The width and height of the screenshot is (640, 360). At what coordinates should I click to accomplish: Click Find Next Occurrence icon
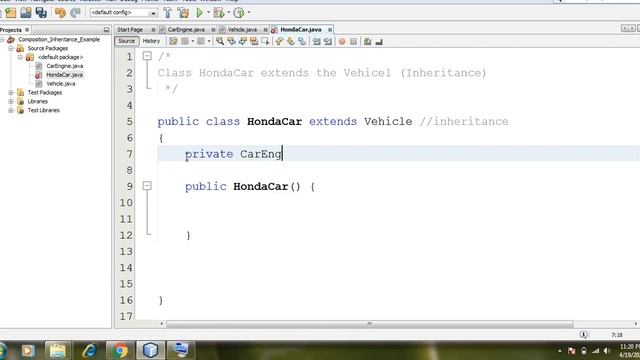pos(243,41)
